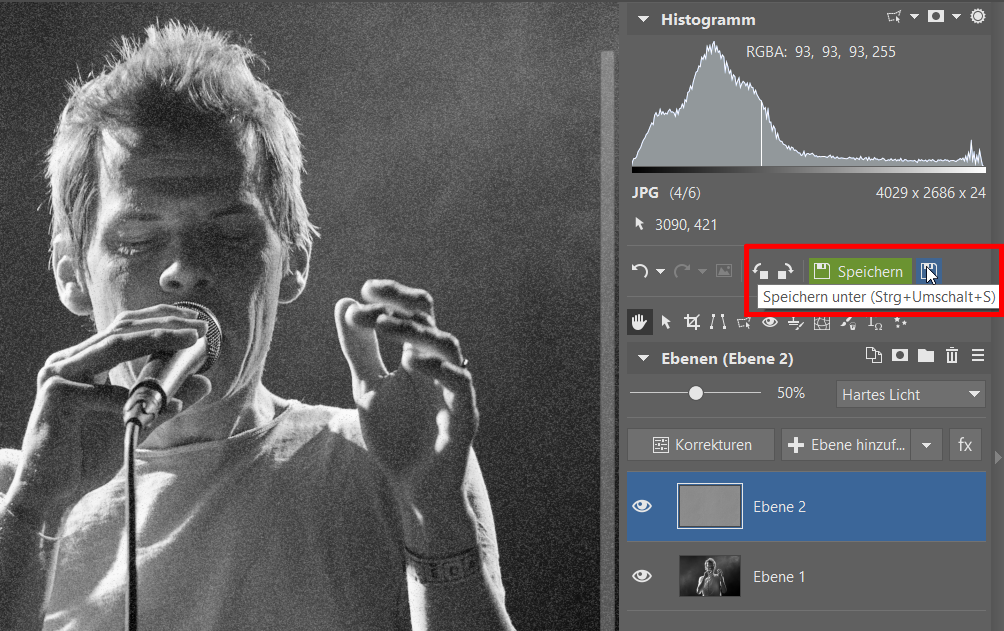Screen dimensions: 1004x631
Task: Click the layer group folder icon
Action: tap(926, 356)
